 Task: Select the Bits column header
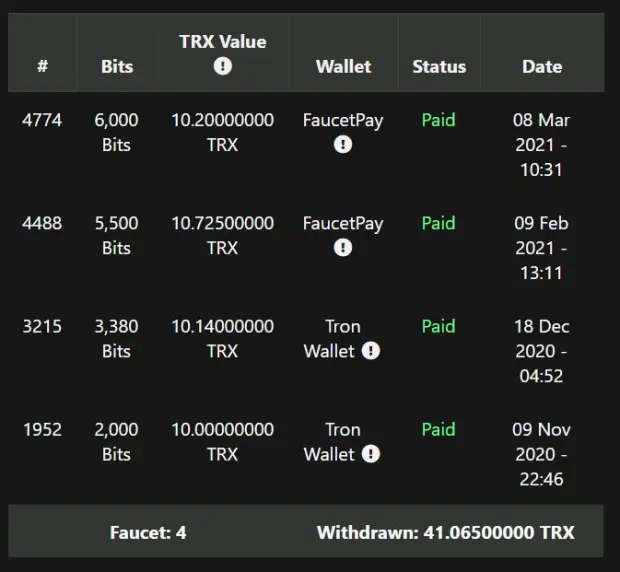click(117, 66)
